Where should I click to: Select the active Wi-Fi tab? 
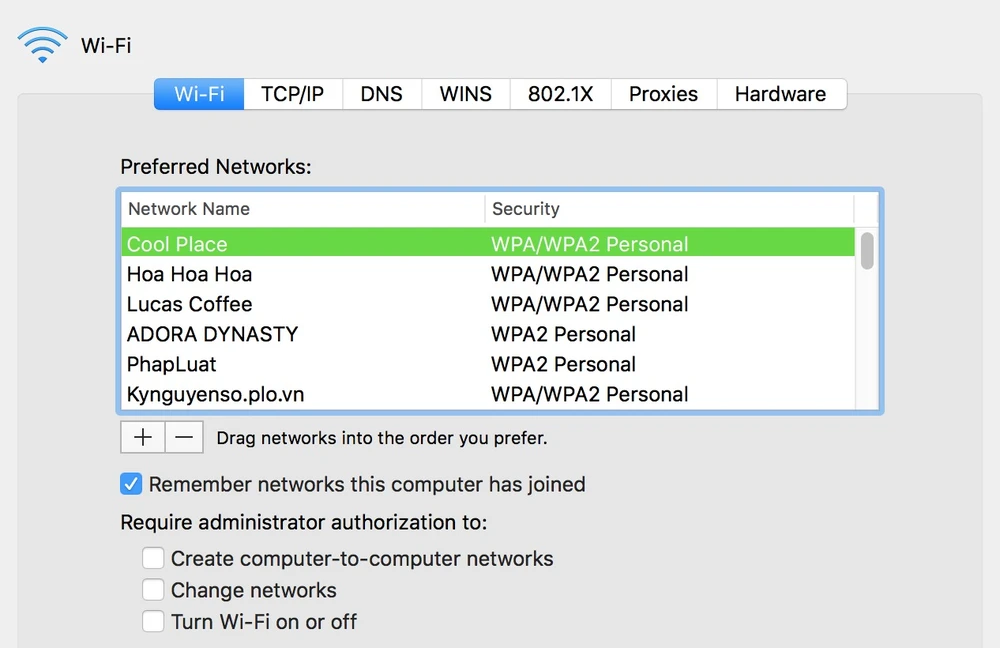pyautogui.click(x=199, y=94)
